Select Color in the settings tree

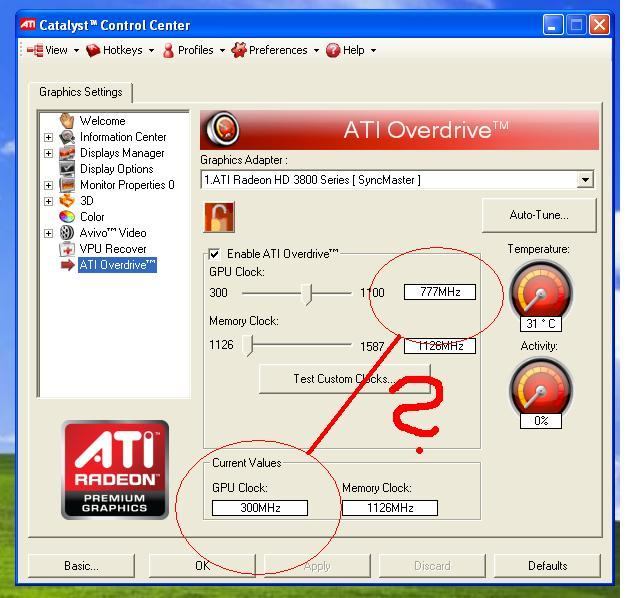[x=92, y=217]
